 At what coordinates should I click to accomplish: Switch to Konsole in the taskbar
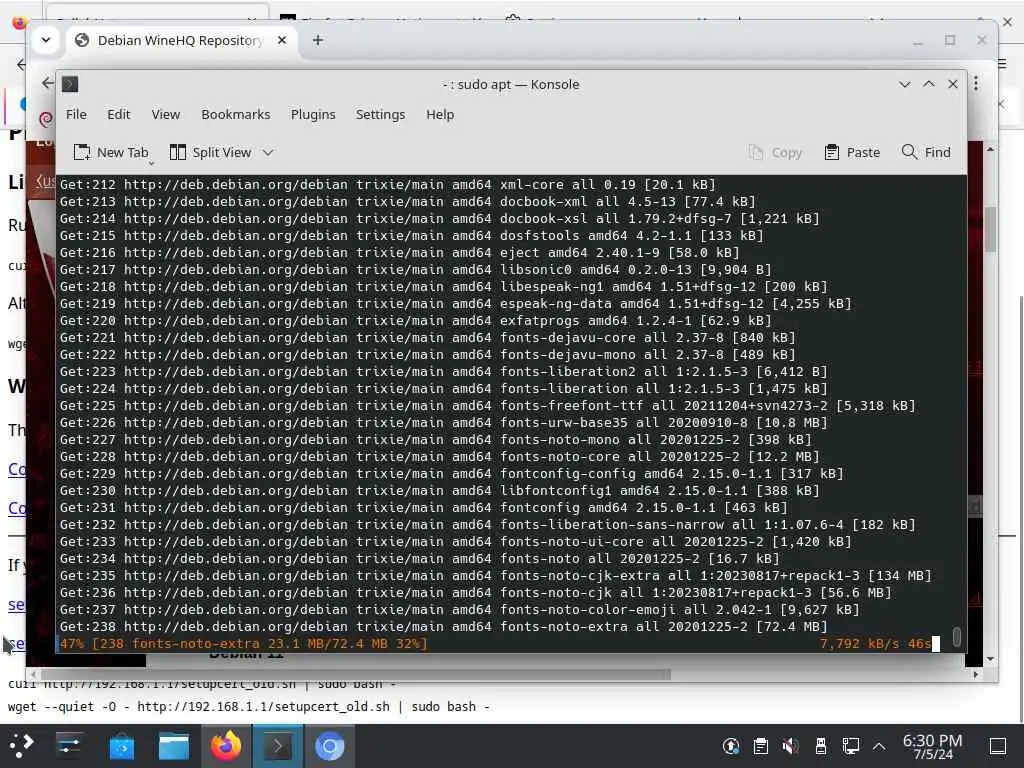[278, 746]
